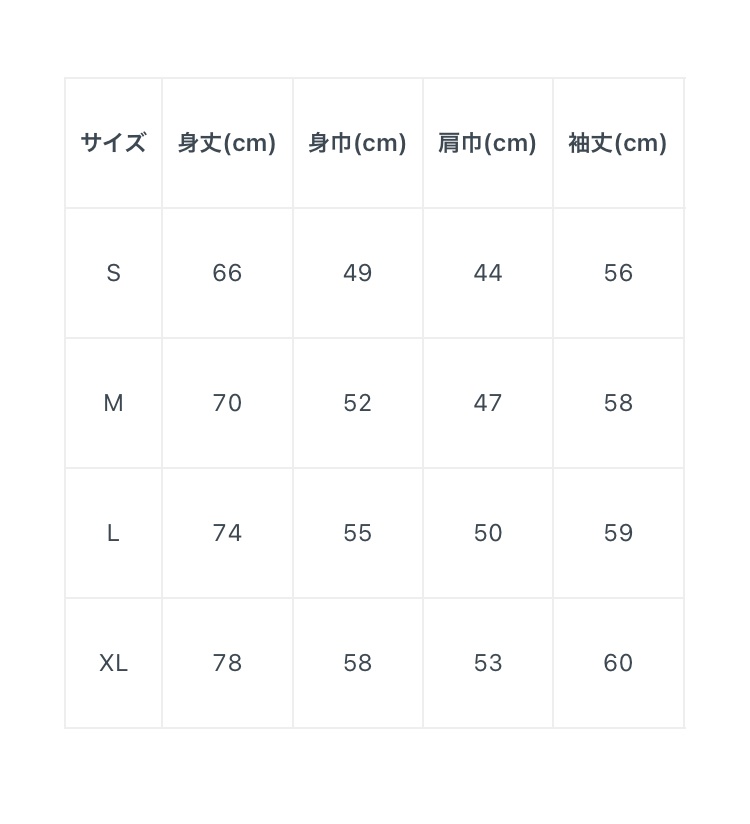Click the M size 肩巾 value 47

coord(488,403)
